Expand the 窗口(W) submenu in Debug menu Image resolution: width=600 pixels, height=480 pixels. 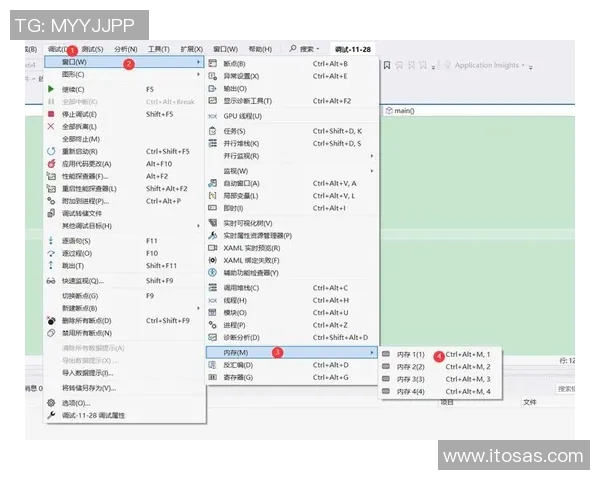[x=124, y=62]
